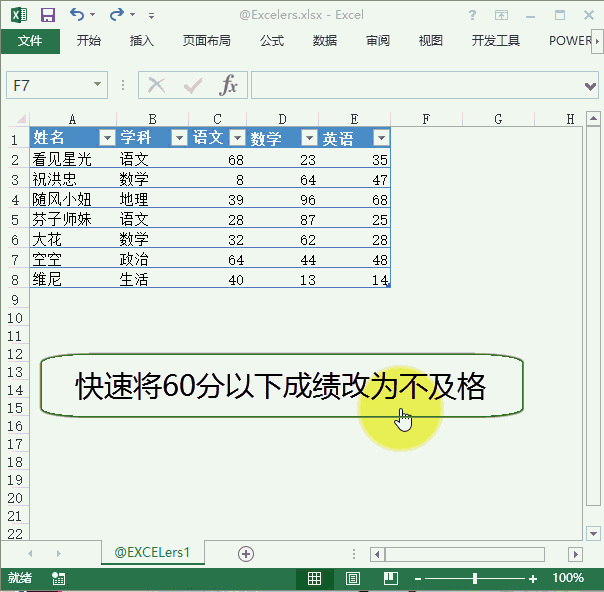Image resolution: width=604 pixels, height=592 pixels.
Task: Add a new sheet with plus icon
Action: [x=246, y=553]
